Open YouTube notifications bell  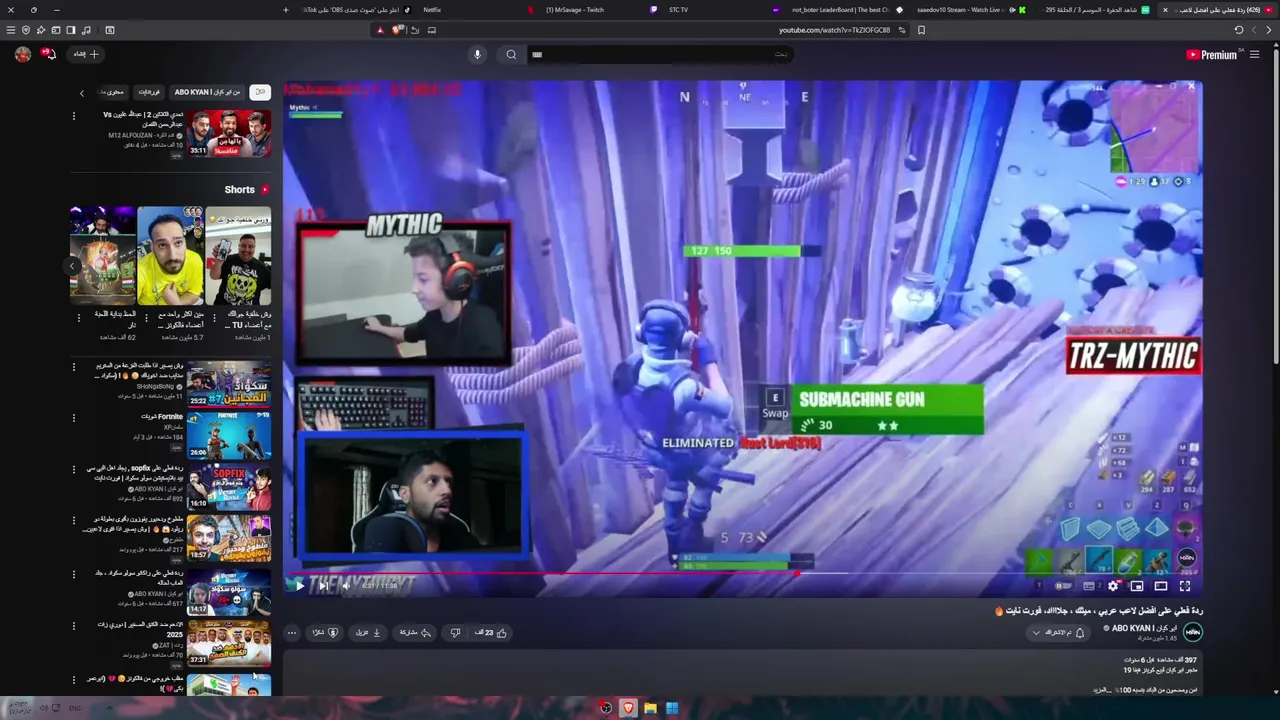point(50,55)
